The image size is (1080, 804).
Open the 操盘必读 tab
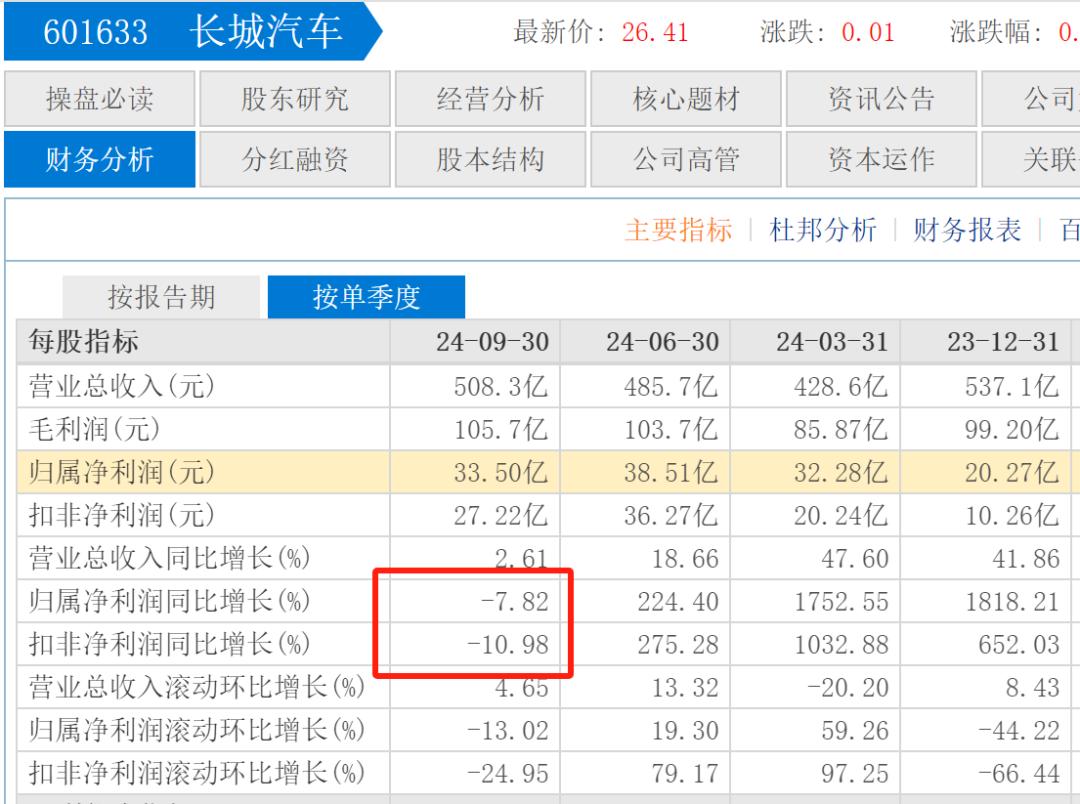[99, 99]
